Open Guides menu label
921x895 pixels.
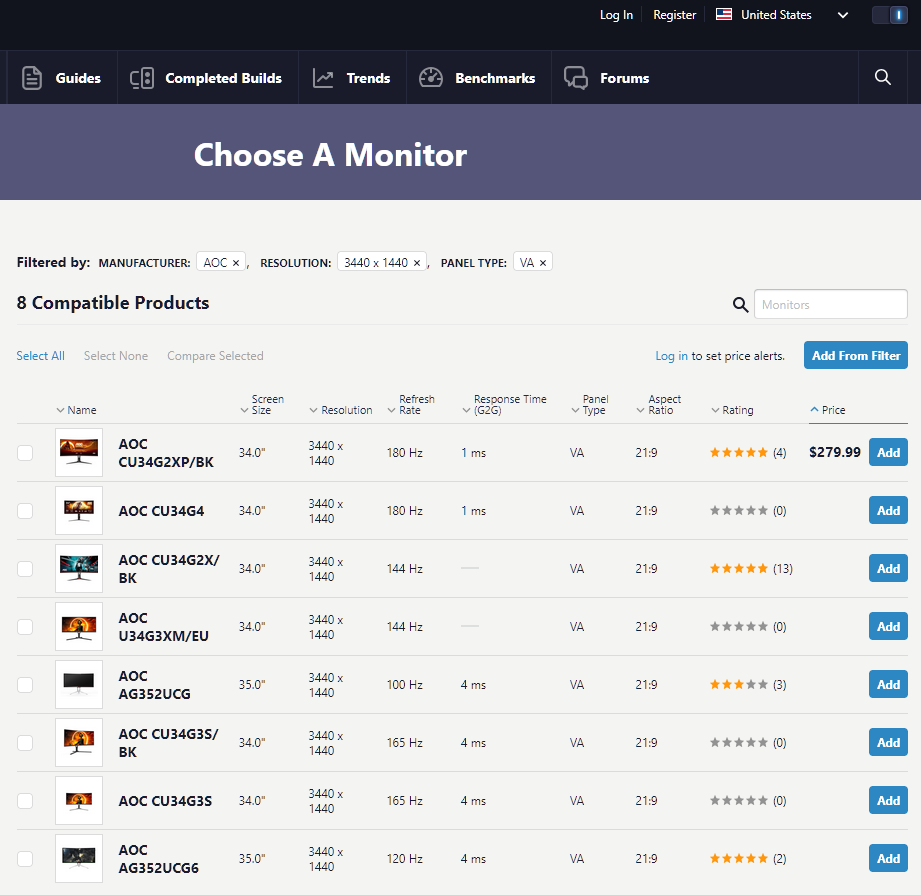(x=78, y=78)
